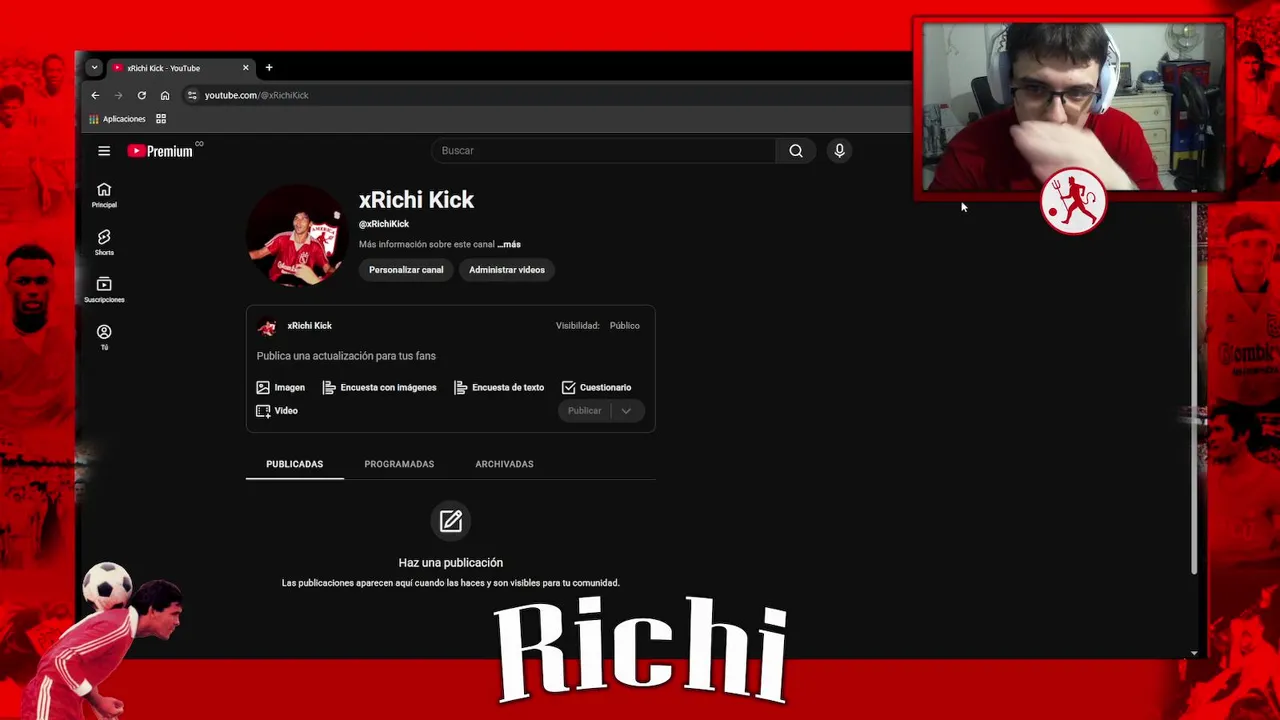Change the Visibilidad Público setting
The width and height of the screenshot is (1280, 720).
[x=625, y=325]
